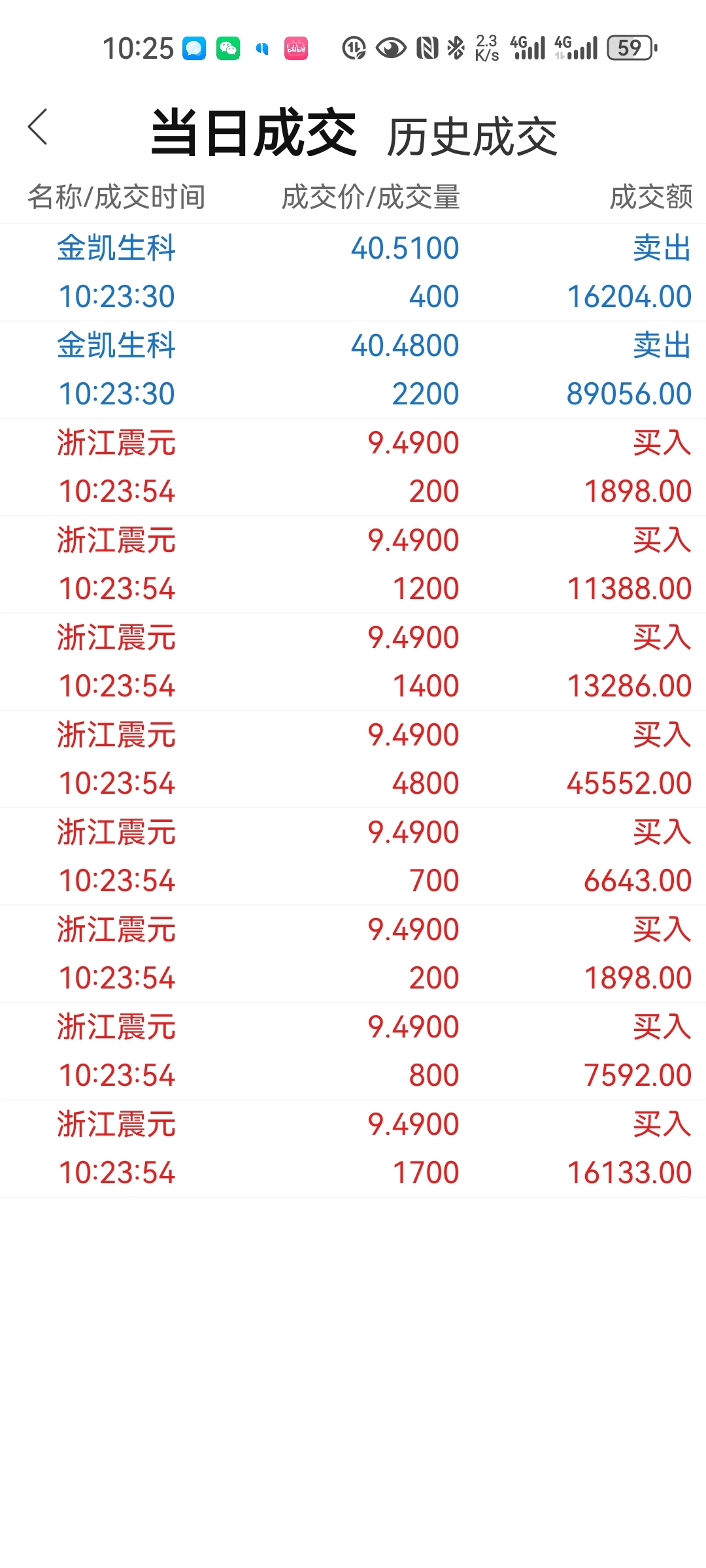This screenshot has width=706, height=1568.
Task: Tap the Bluetooth status icon
Action: click(456, 48)
